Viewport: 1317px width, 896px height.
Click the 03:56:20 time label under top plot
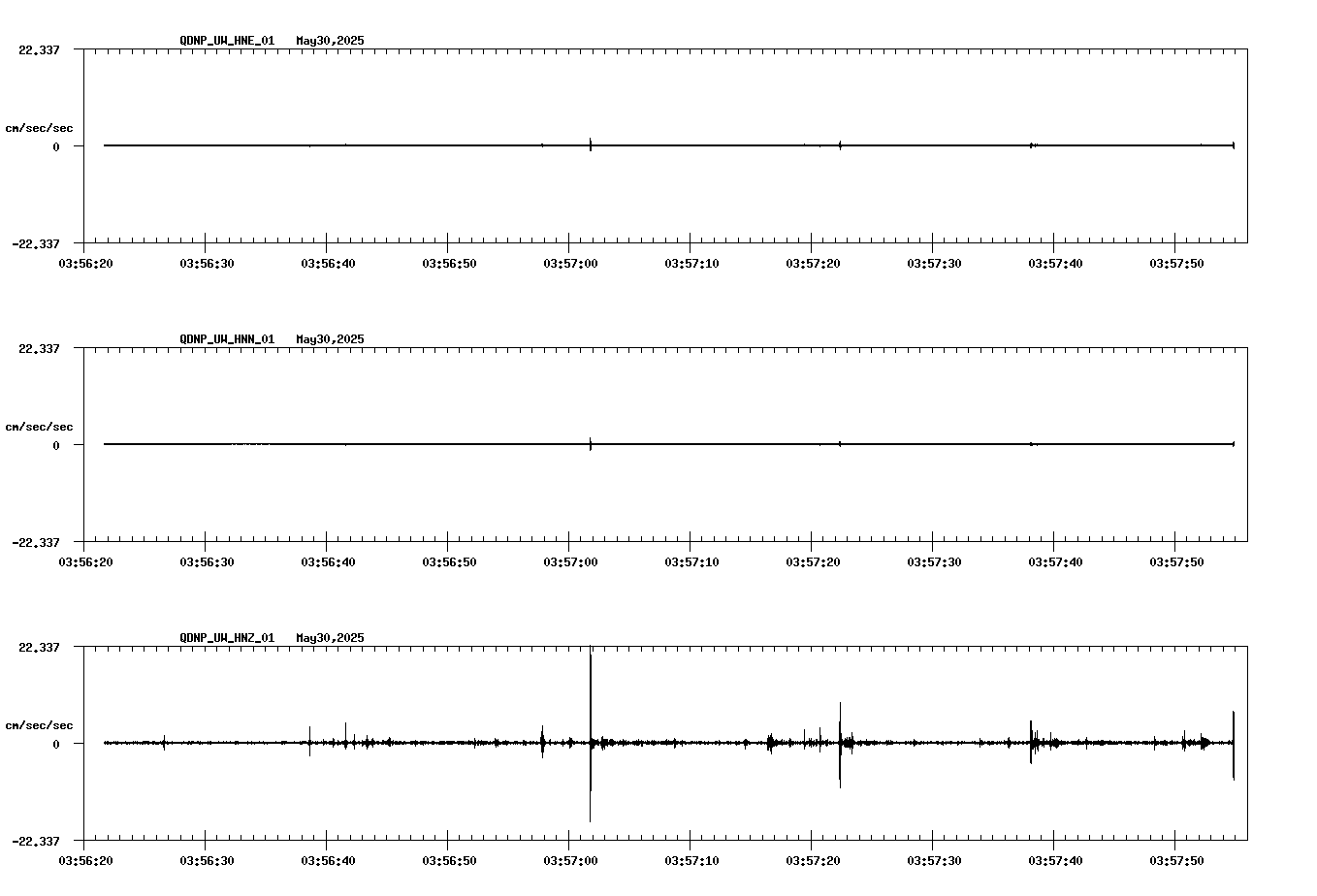click(86, 261)
